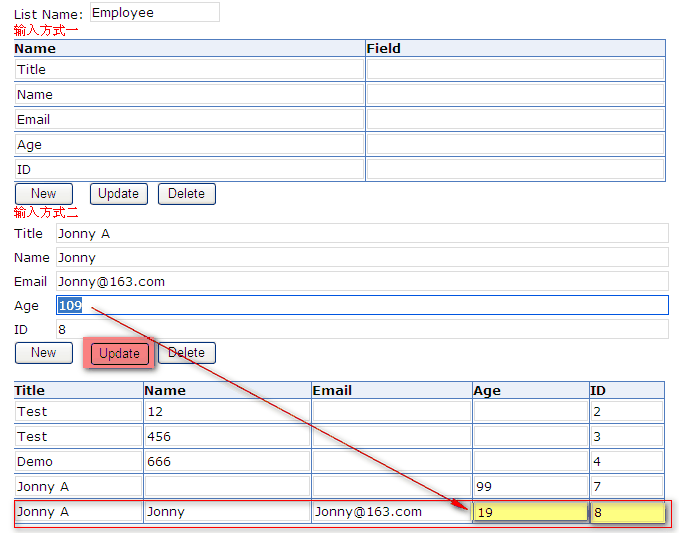Select the yellow ID cell showing 8
Viewport: 679px width, 533px height.
628,512
